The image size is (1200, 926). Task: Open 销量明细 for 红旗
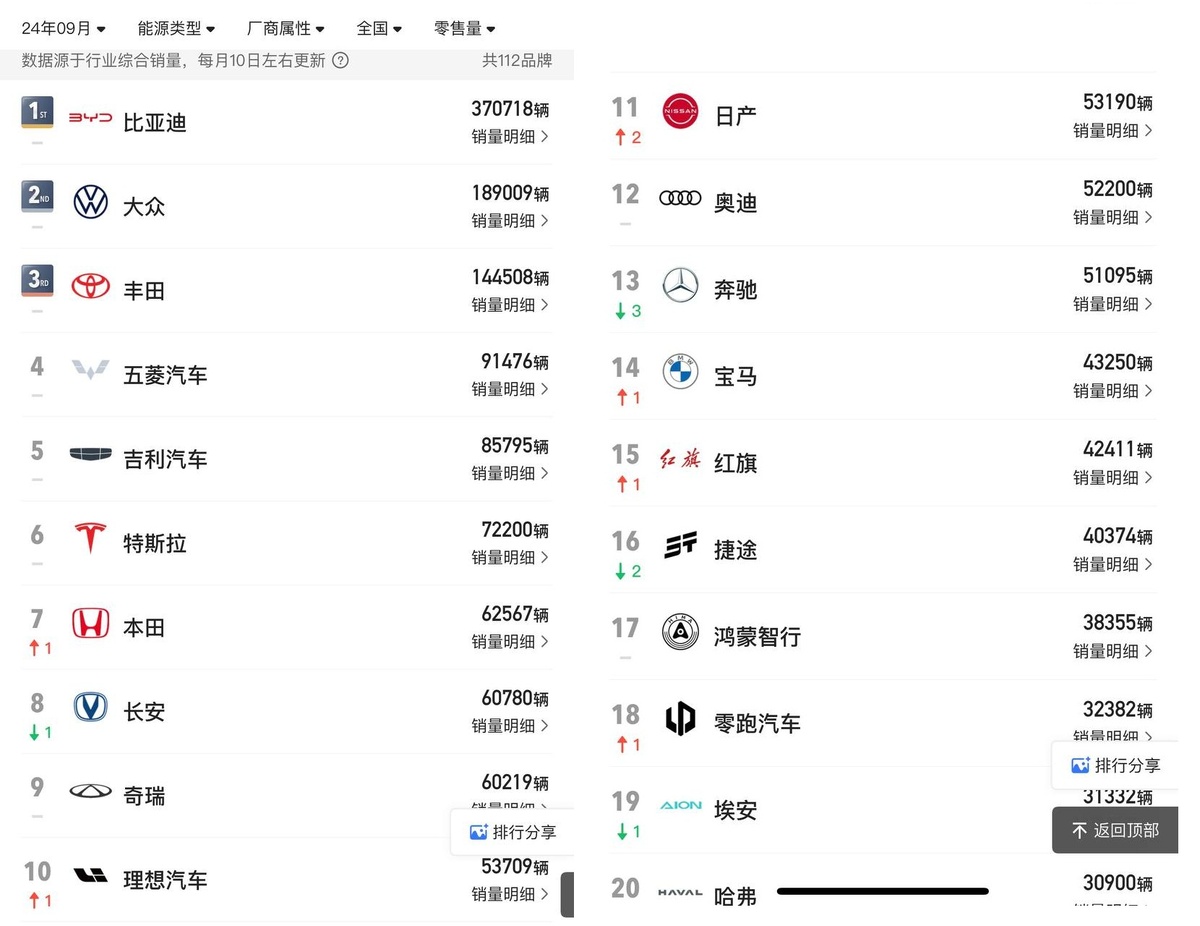(1113, 477)
